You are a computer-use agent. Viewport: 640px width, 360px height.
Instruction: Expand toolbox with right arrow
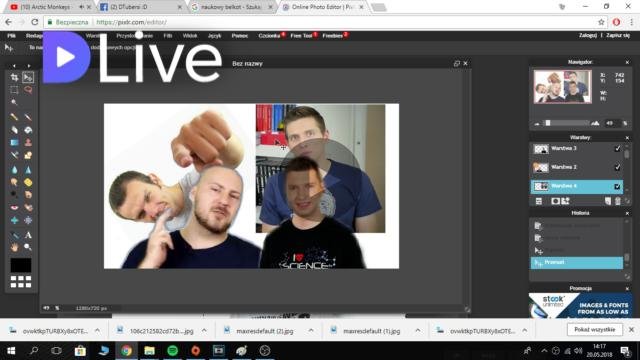pos(29,65)
